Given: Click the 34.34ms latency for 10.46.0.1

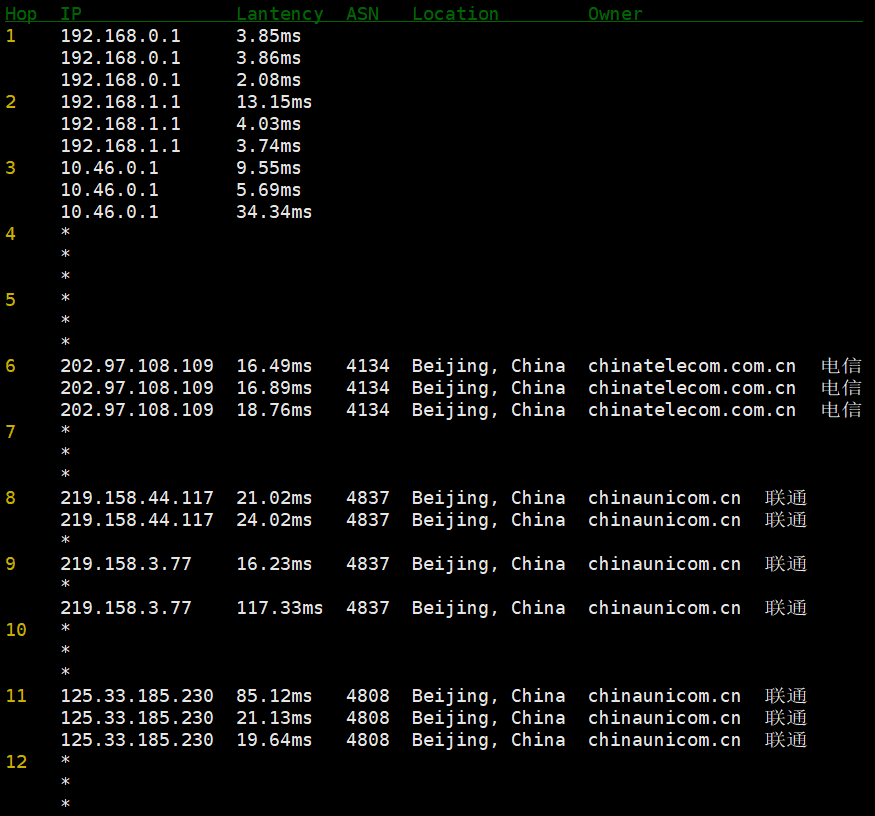Looking at the screenshot, I should click(x=274, y=212).
